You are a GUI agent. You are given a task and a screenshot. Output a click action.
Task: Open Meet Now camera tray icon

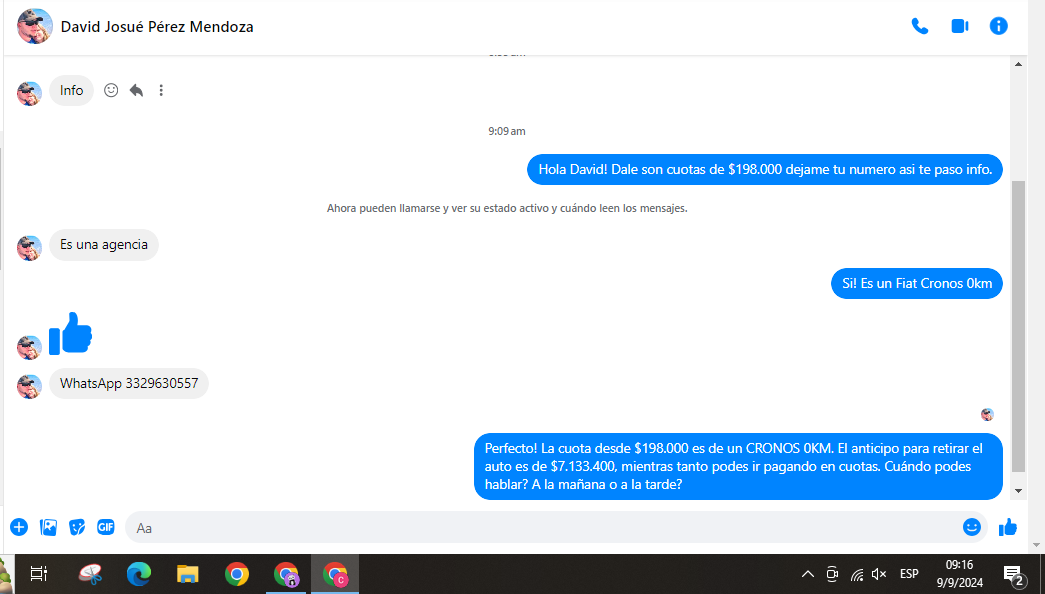832,573
